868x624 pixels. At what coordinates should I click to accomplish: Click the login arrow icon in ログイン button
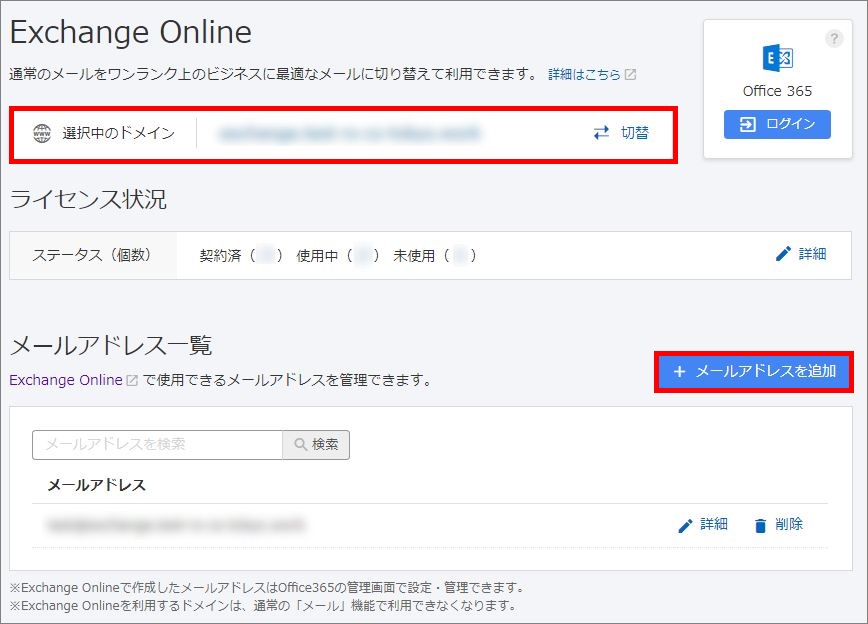click(x=747, y=124)
